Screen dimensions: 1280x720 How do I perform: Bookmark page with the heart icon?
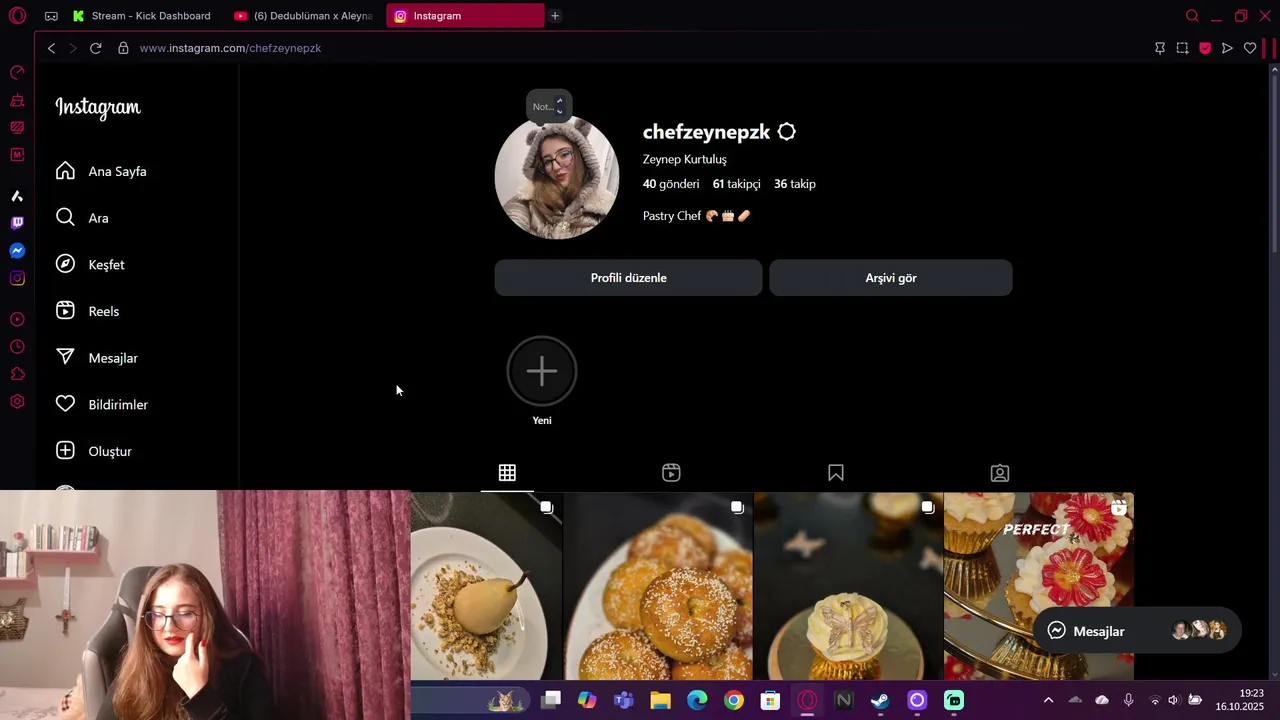click(1250, 48)
